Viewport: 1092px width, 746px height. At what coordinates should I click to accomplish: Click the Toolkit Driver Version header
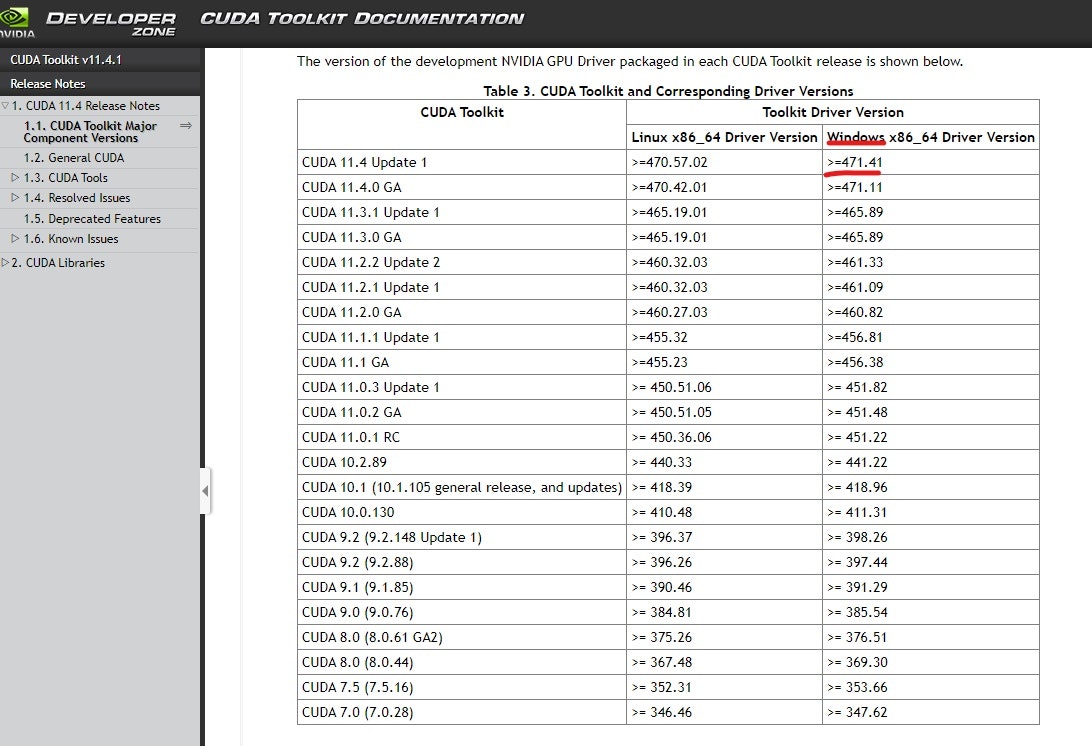tap(833, 112)
